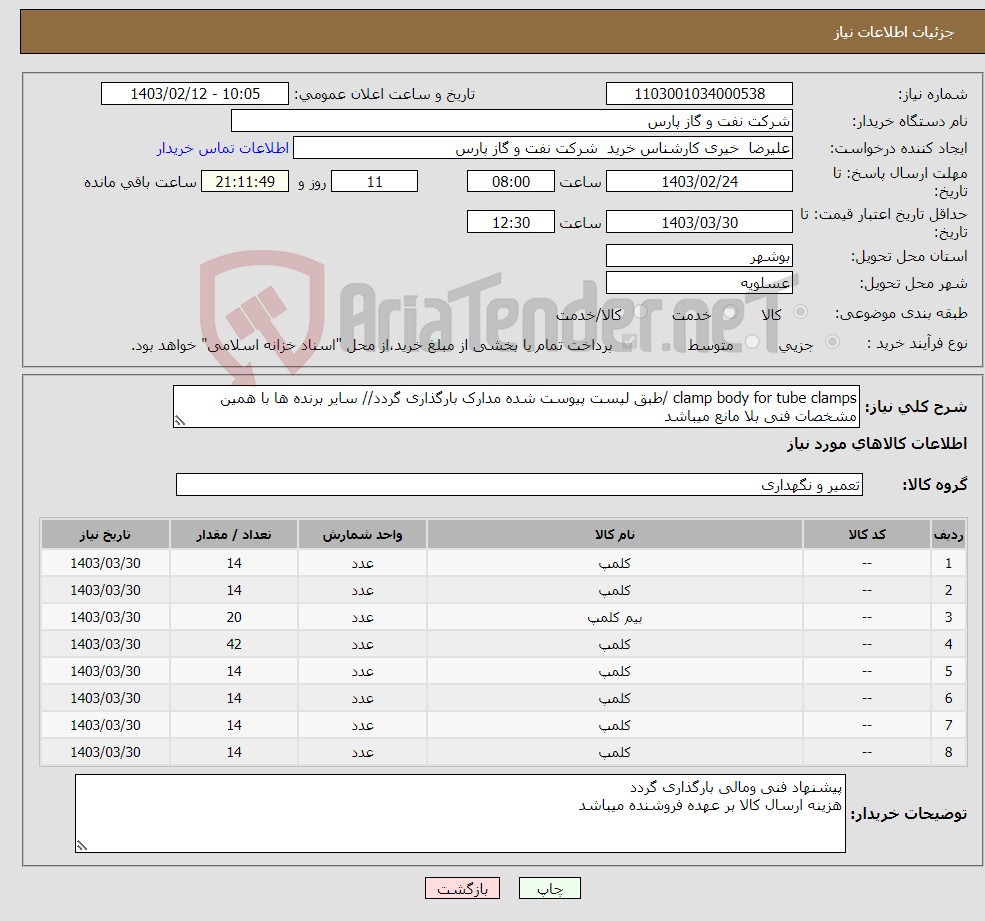Click the price validity date 1403/03/30 field
Image resolution: width=985 pixels, height=921 pixels.
tap(699, 222)
